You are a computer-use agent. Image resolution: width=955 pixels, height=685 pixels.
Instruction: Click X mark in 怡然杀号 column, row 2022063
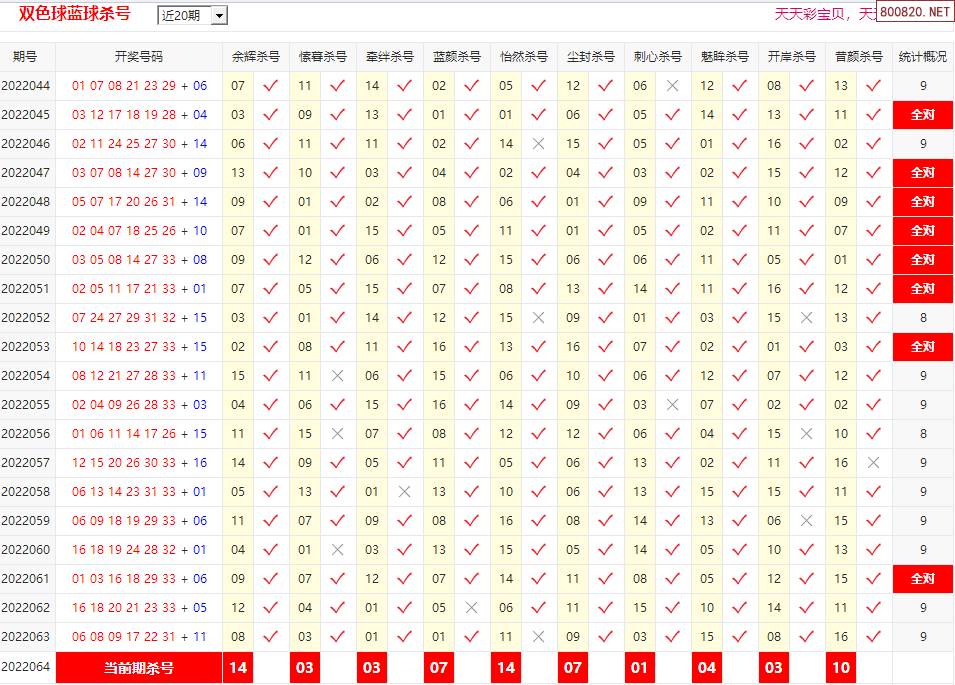tap(538, 637)
